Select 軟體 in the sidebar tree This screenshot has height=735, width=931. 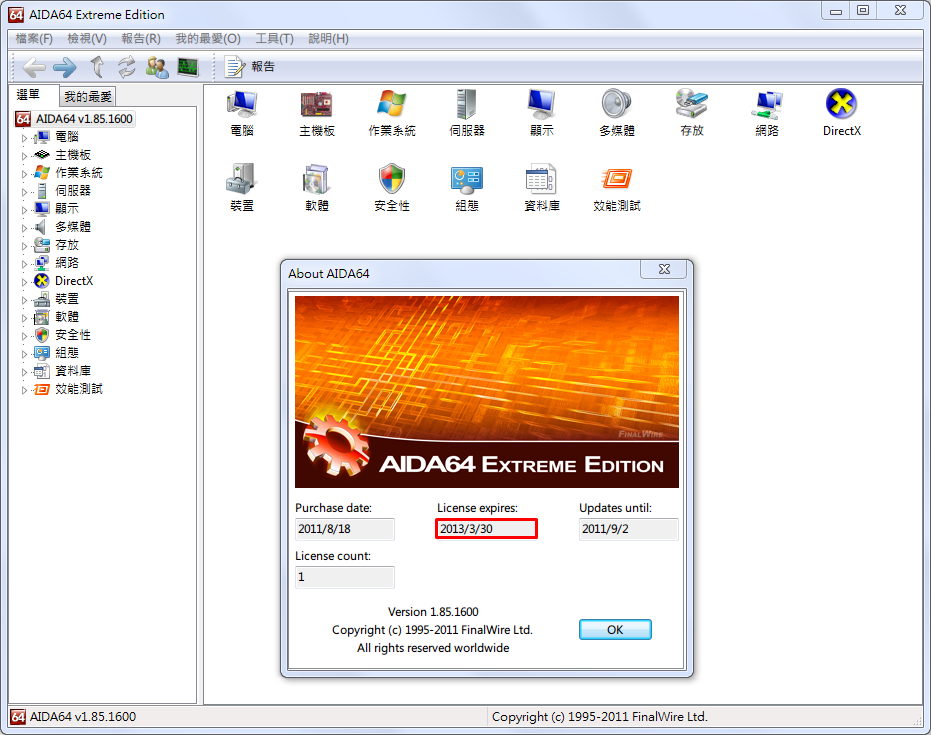[x=66, y=316]
